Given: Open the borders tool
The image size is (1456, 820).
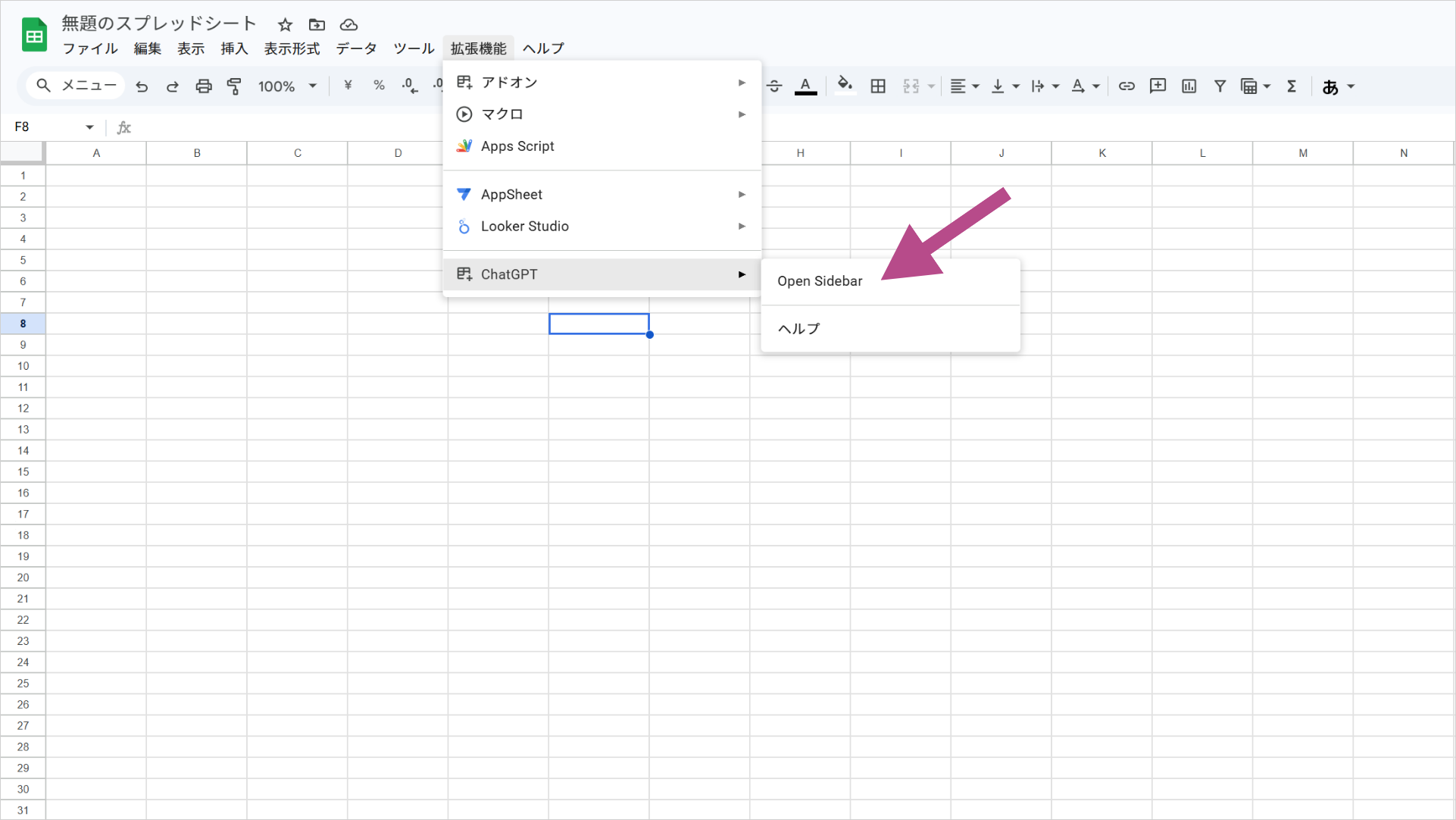Looking at the screenshot, I should point(878,86).
